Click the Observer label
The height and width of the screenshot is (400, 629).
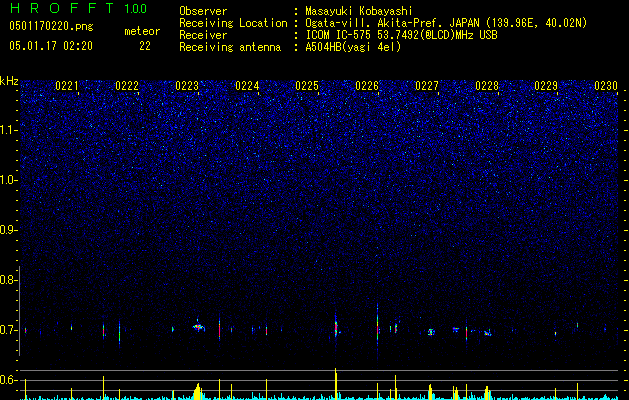[x=203, y=11]
